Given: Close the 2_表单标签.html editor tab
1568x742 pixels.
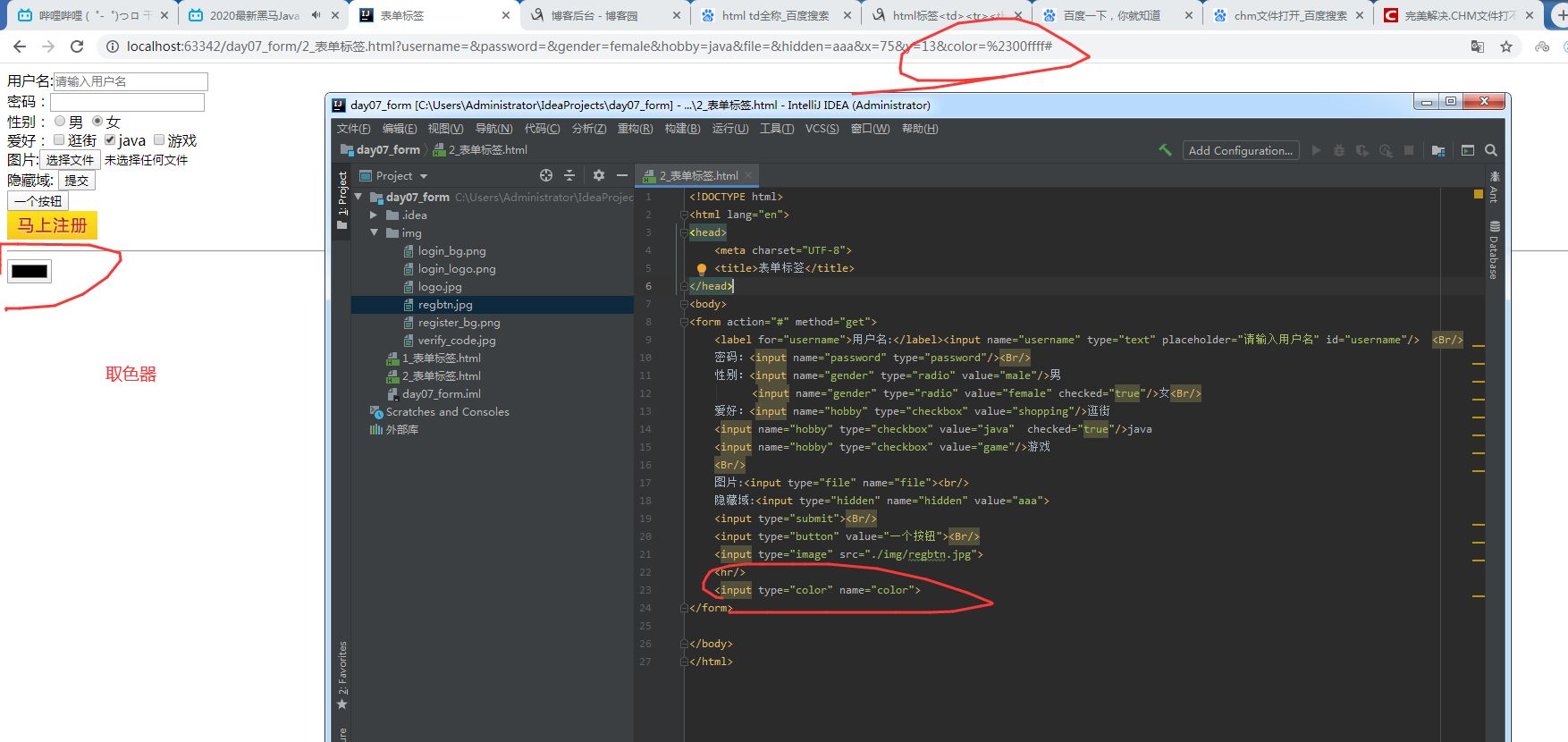Looking at the screenshot, I should (748, 175).
